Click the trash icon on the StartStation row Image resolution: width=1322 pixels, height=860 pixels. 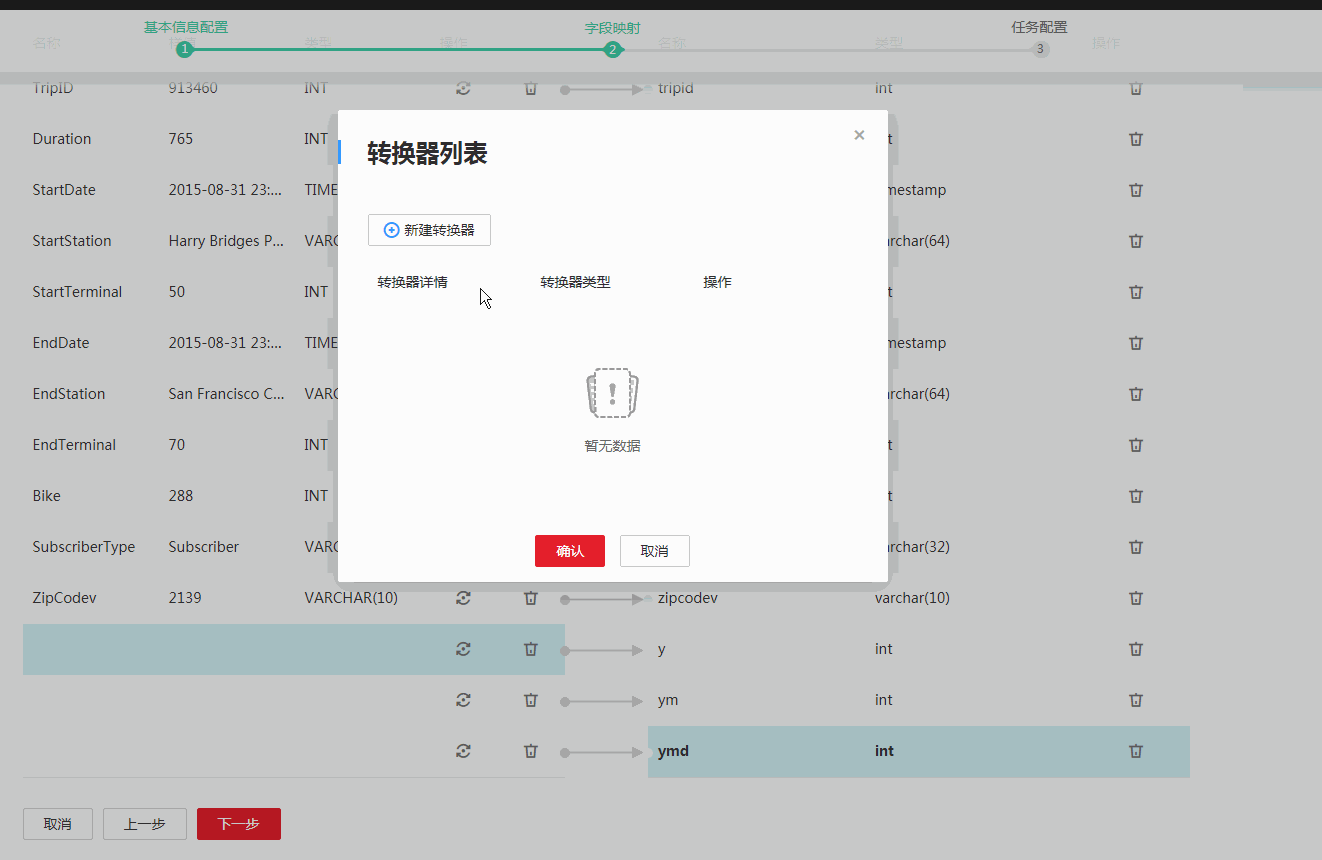coord(530,241)
